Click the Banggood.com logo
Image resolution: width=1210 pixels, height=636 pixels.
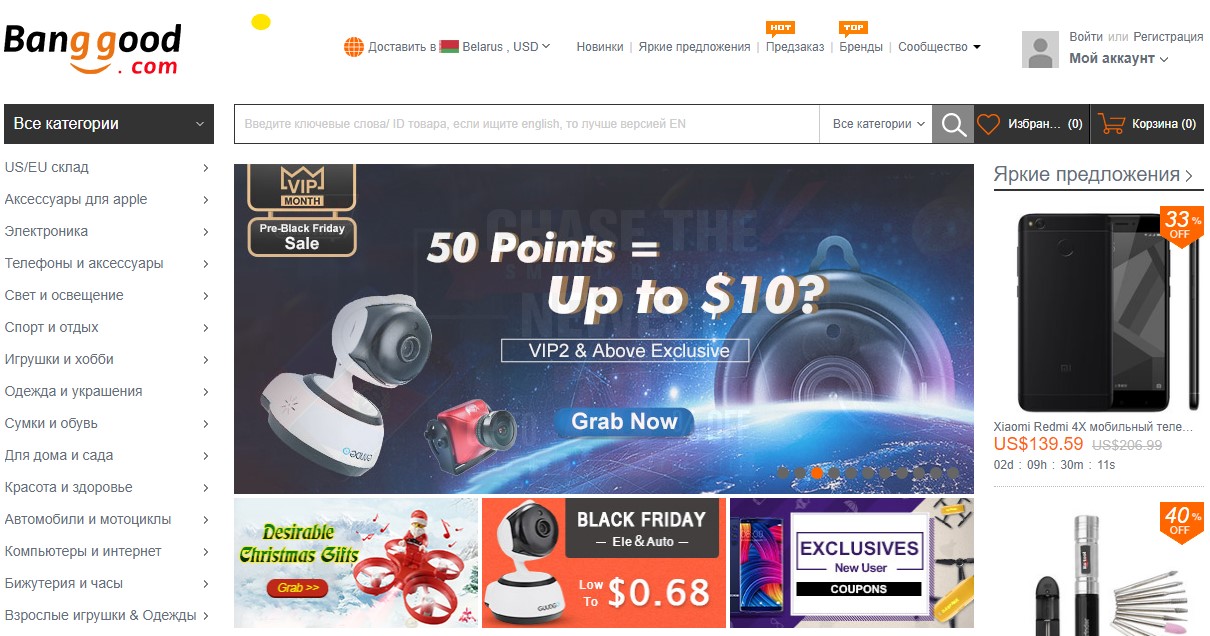coord(93,49)
